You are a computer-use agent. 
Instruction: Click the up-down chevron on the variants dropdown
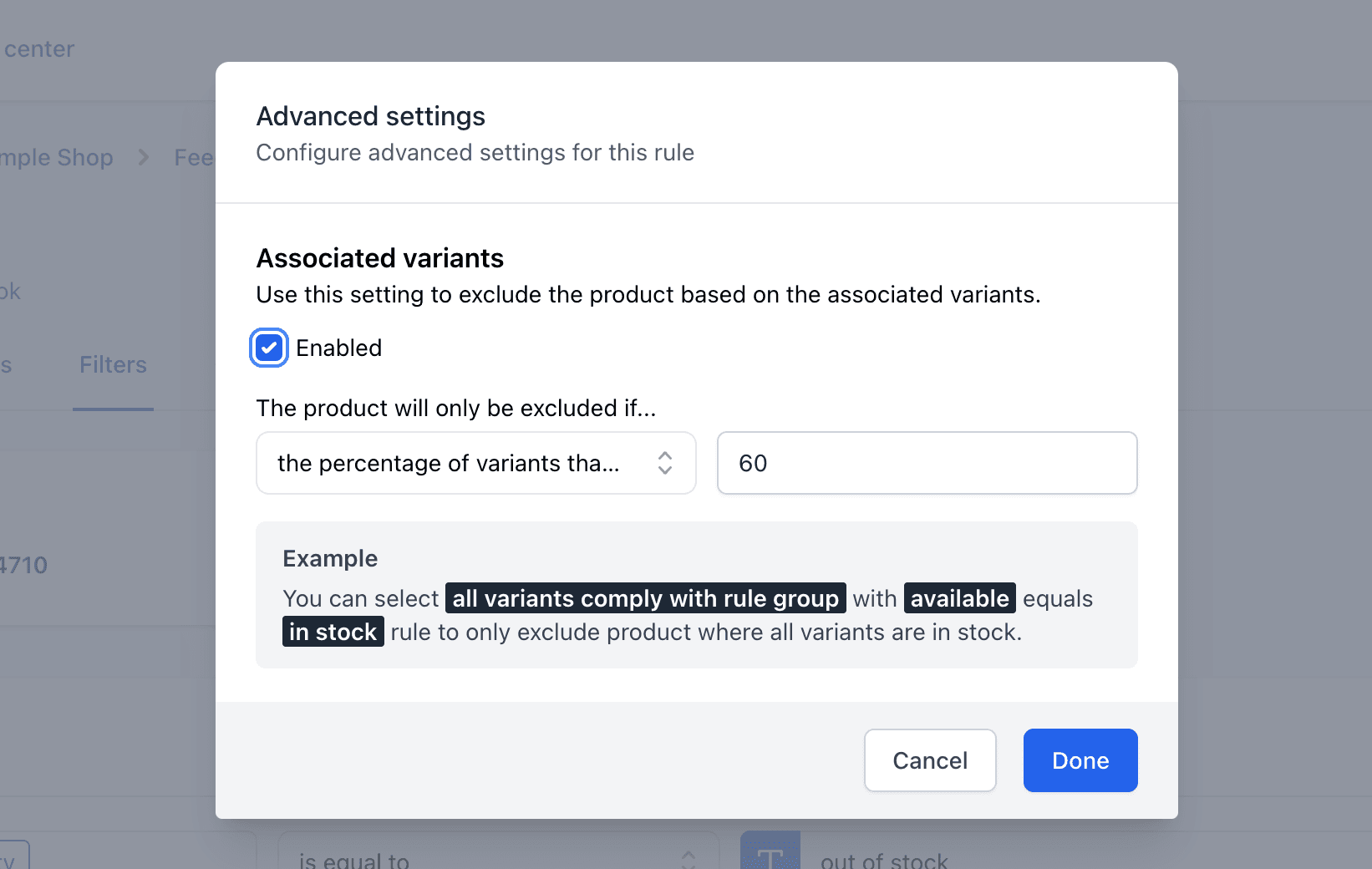[x=664, y=463]
